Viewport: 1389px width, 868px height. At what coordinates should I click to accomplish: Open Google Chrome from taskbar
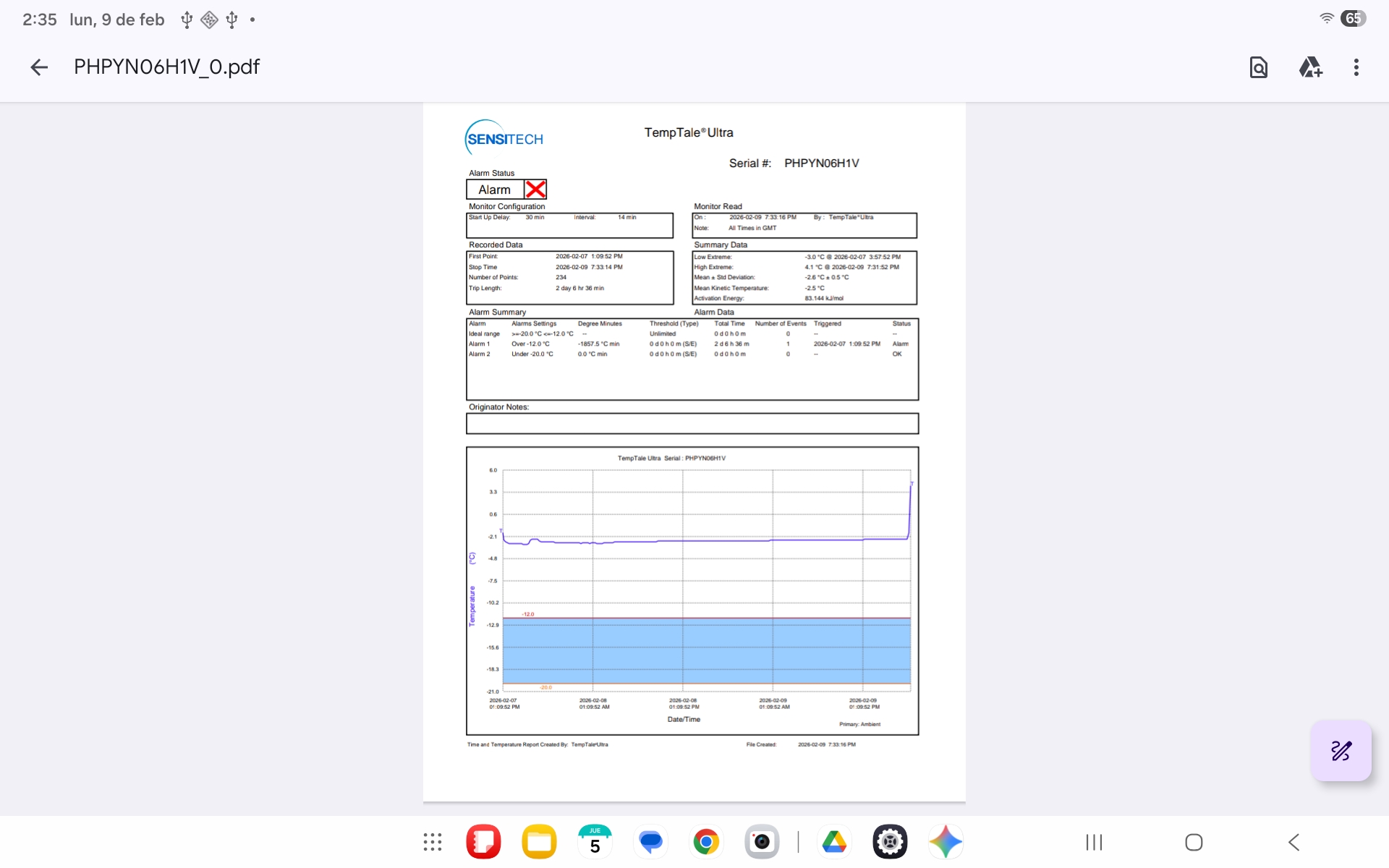[x=706, y=842]
